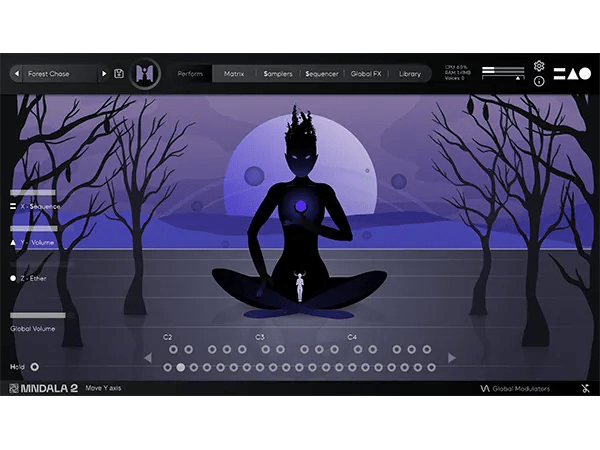600x450 pixels.
Task: Click the bars shape icon top right
Action: [559, 73]
